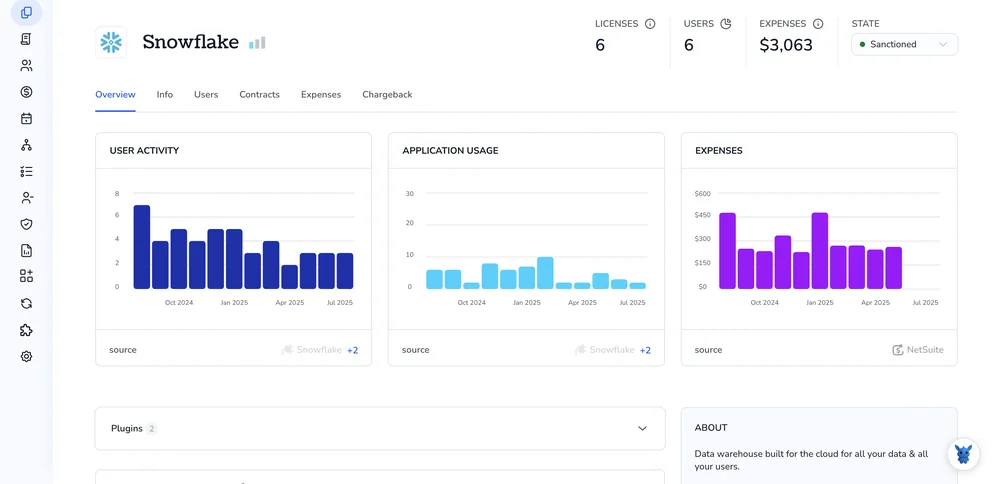The width and height of the screenshot is (1000, 484).
Task: Click +2 sources link in User Activity
Action: (353, 350)
